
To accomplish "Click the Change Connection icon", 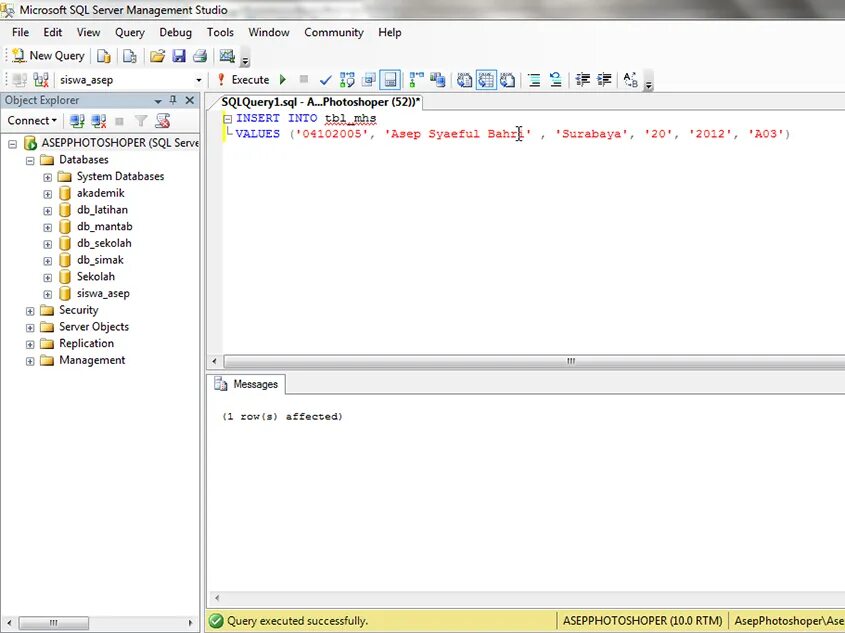I will pyautogui.click(x=41, y=80).
